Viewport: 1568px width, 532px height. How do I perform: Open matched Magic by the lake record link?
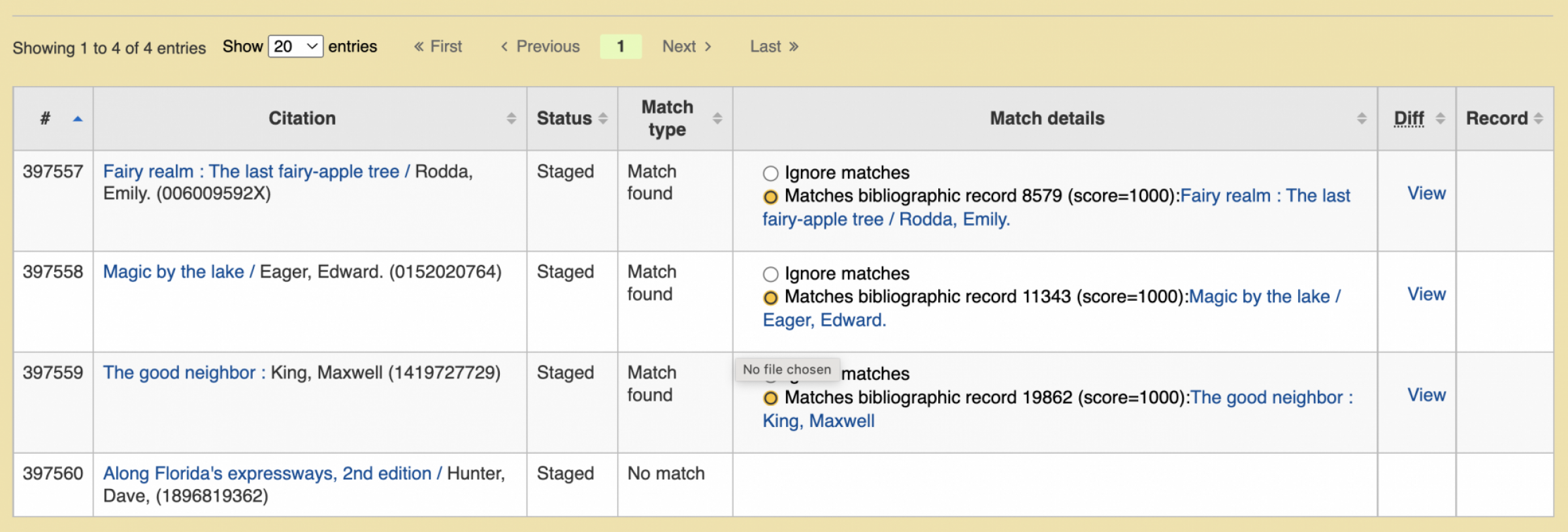click(x=1052, y=308)
